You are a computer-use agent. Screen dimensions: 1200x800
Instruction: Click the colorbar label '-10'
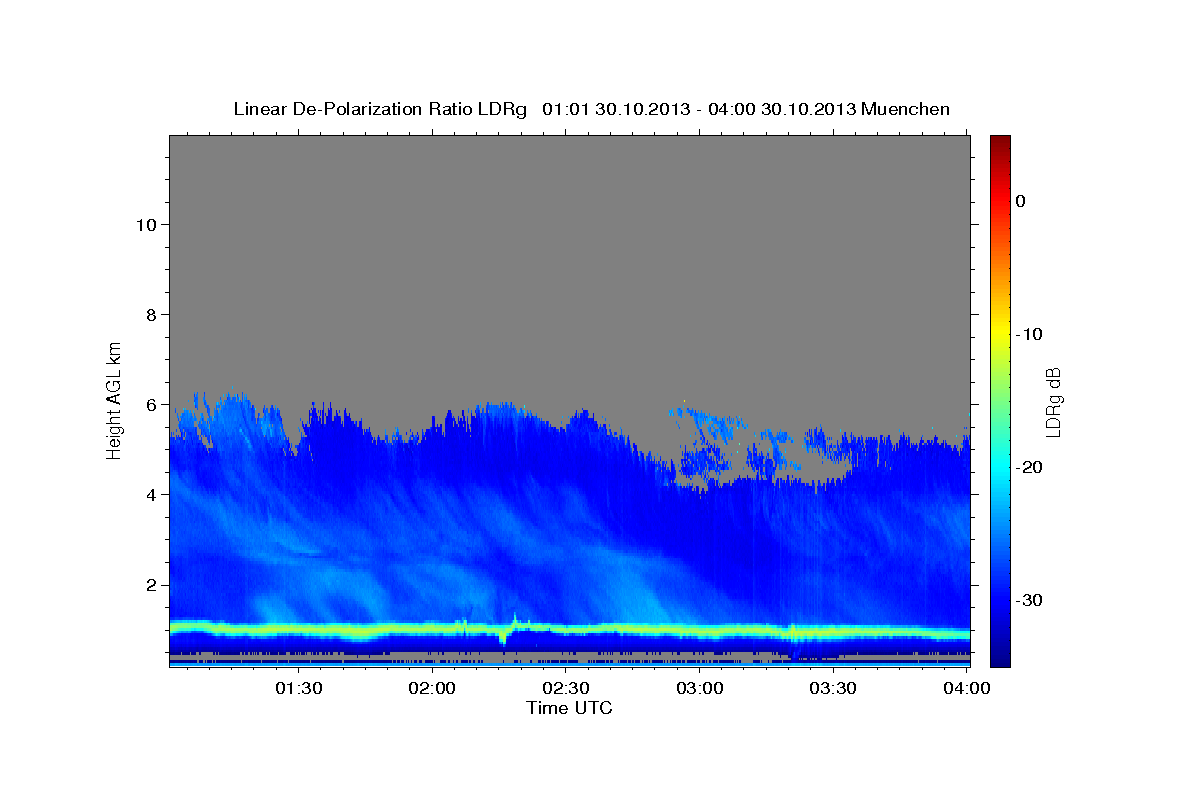tap(1030, 334)
